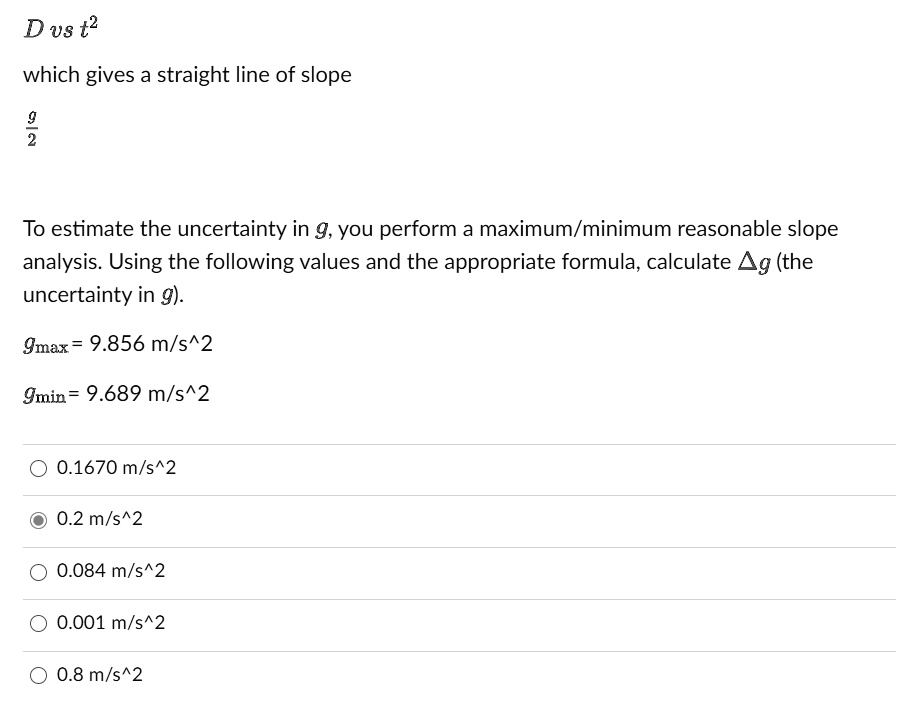The image size is (903, 725).
Task: Pick the 0.8 m/s^2 answer option
Action: point(38,675)
